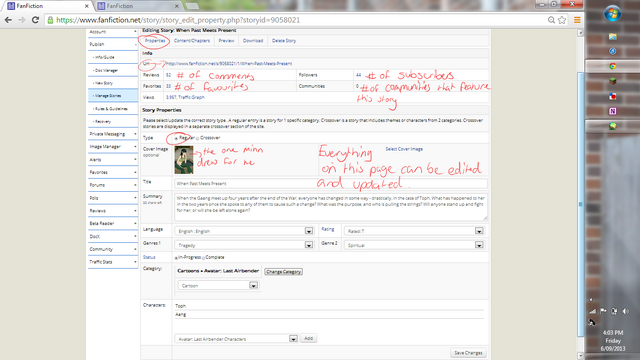Viewport: 640px width, 360px height.
Task: Click the magnifier icon in the address bar
Action: (x=551, y=20)
